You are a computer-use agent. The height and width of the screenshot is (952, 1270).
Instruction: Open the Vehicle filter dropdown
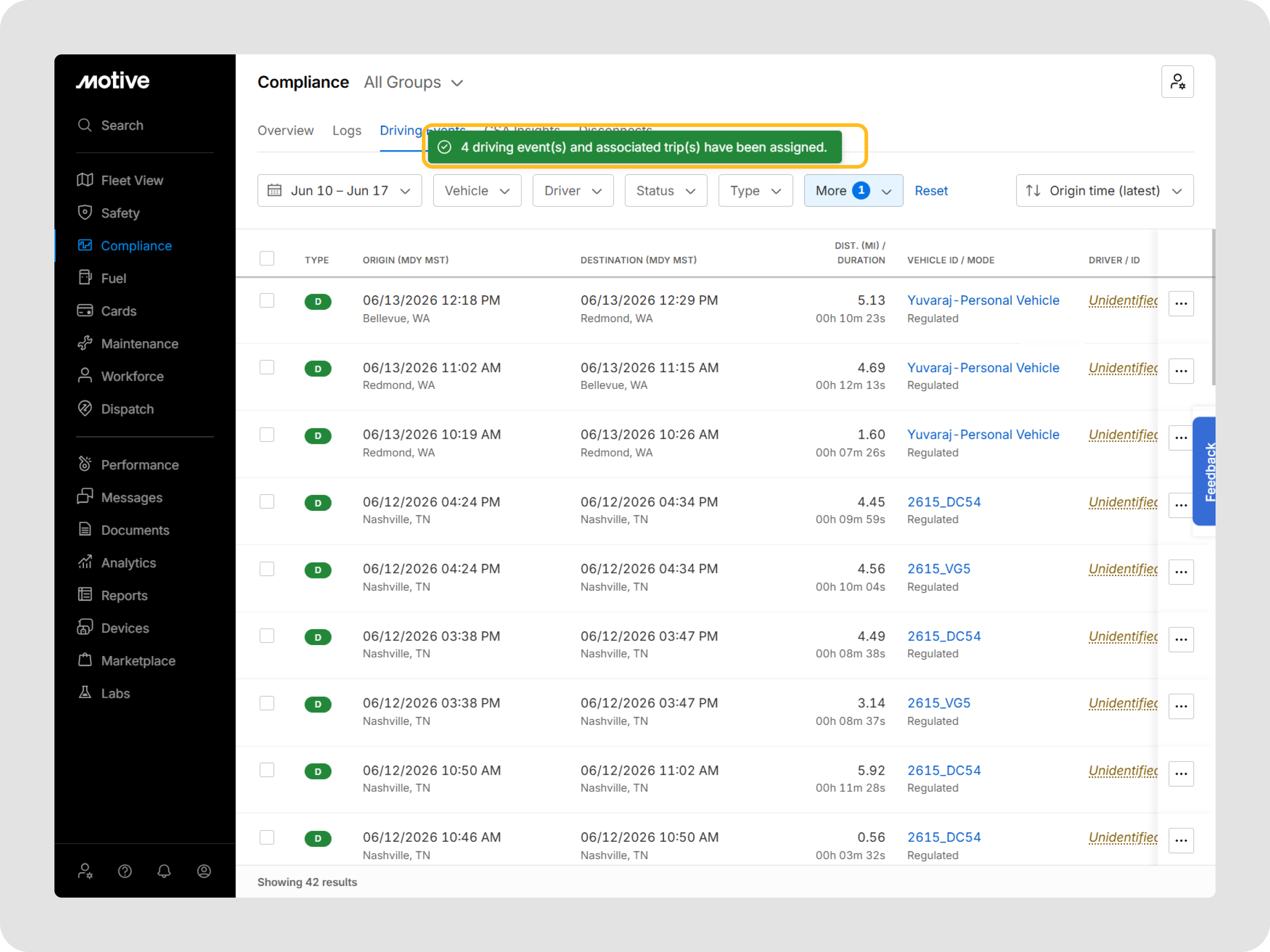tap(477, 190)
